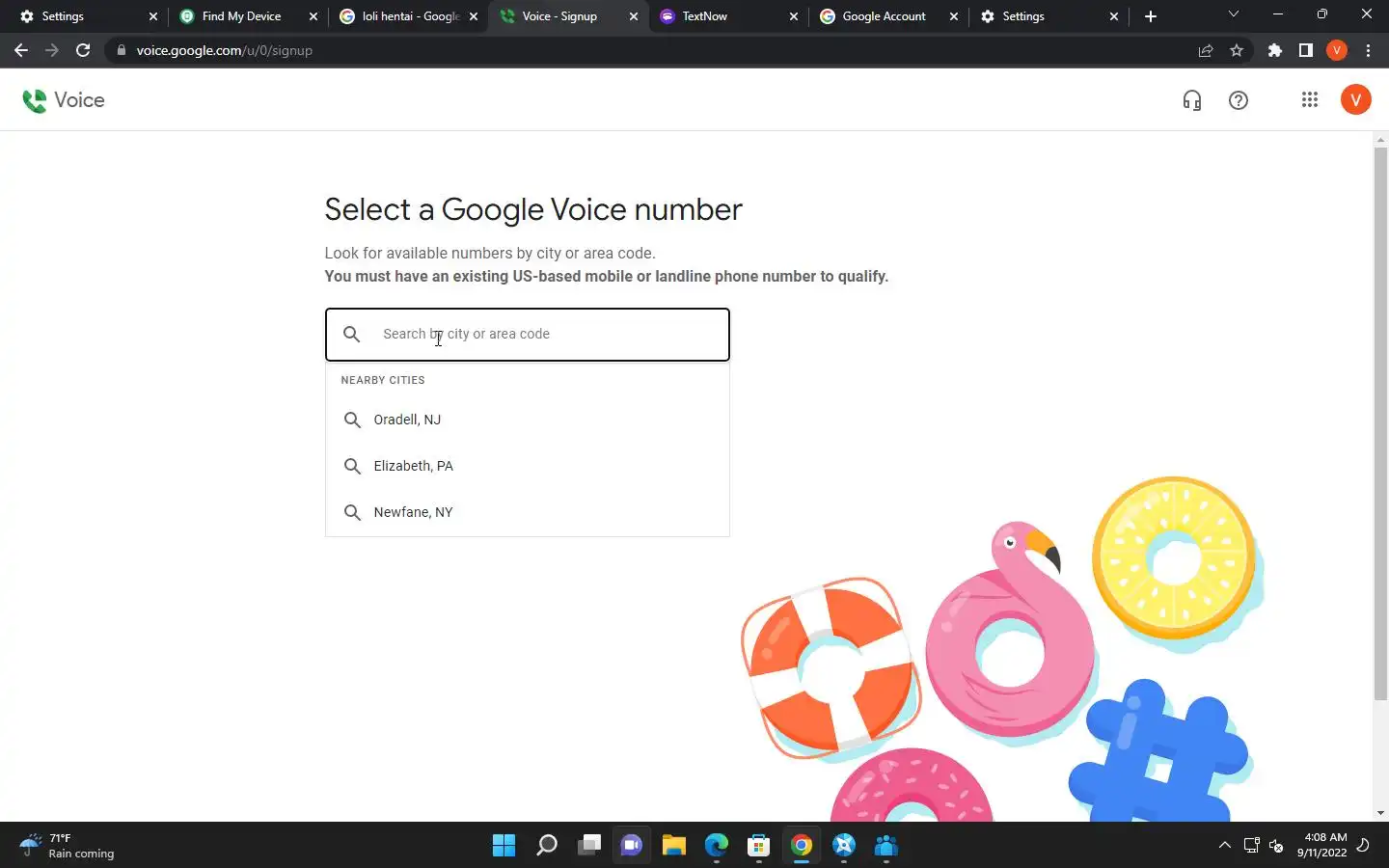1389x868 pixels.
Task: Close the Find My Device tab
Action: tap(313, 16)
